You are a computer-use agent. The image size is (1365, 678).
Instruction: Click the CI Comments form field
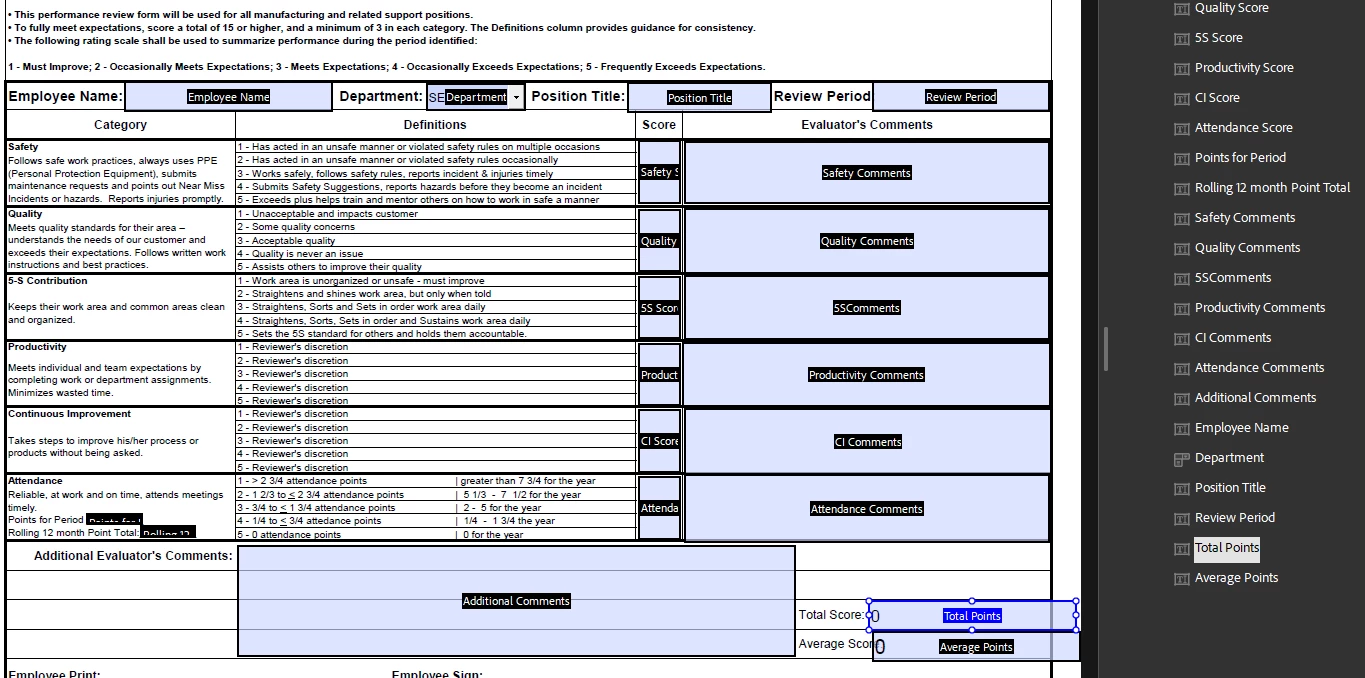point(866,442)
